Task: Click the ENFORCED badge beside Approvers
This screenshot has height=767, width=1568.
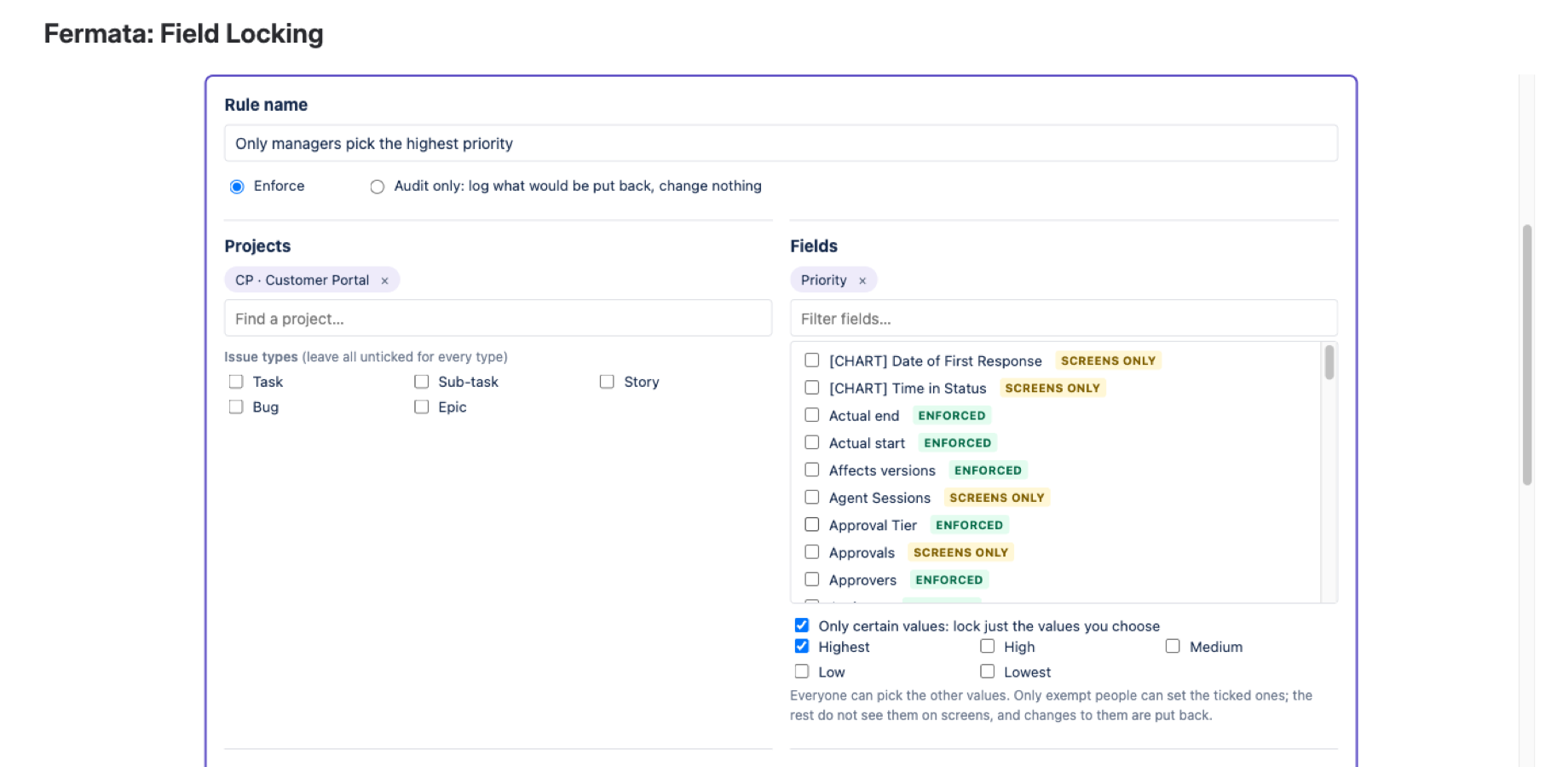Action: pos(949,580)
